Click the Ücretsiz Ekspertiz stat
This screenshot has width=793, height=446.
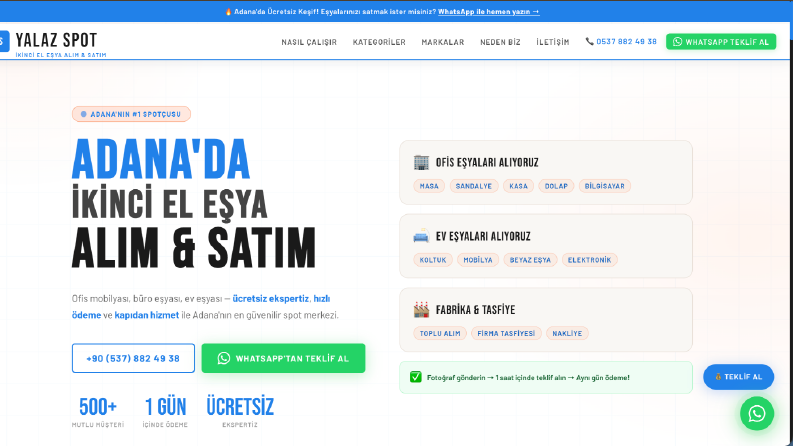coord(240,412)
